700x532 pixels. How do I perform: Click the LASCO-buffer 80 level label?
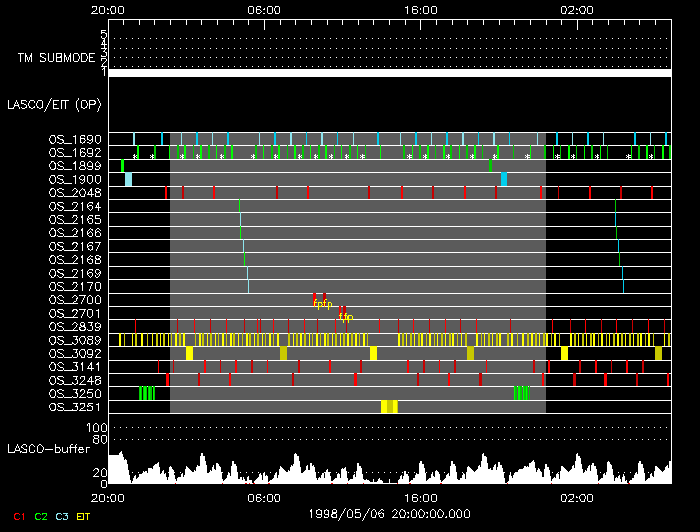click(100, 440)
